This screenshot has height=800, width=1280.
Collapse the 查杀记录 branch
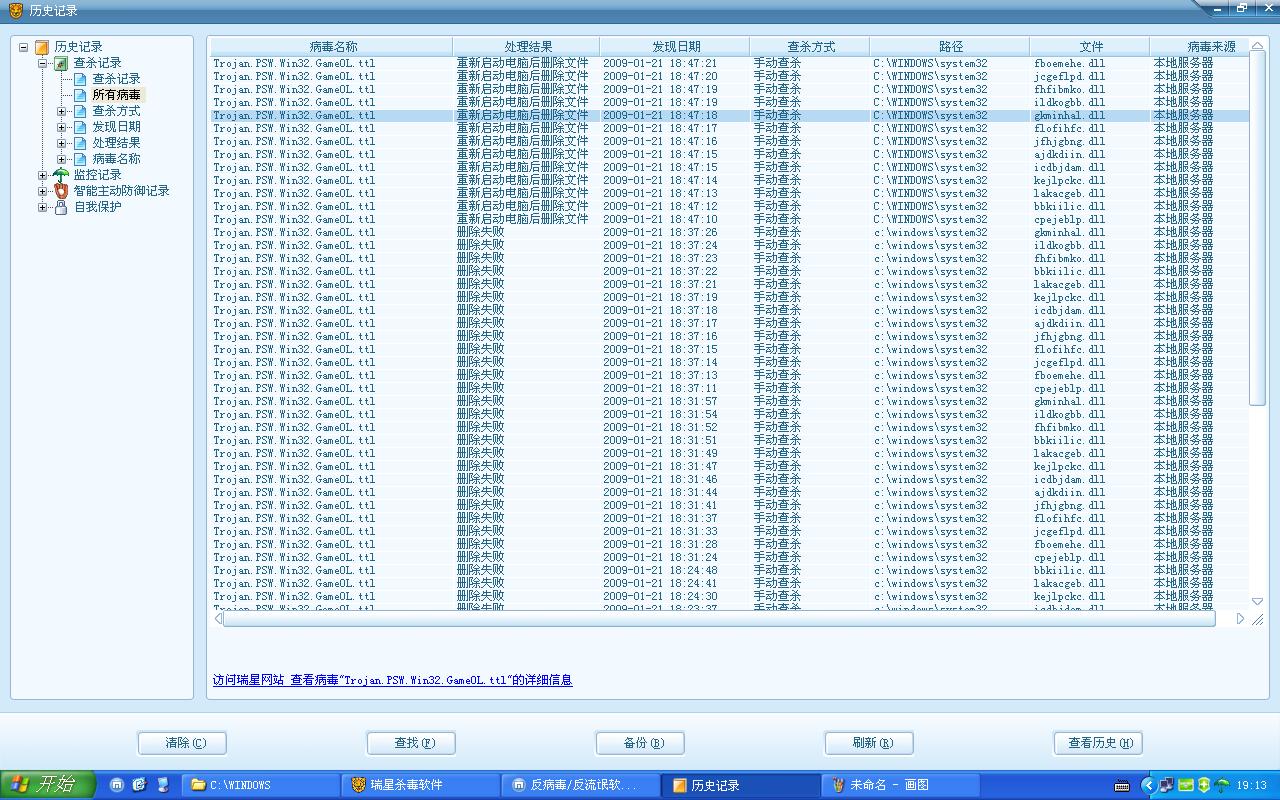[43, 63]
